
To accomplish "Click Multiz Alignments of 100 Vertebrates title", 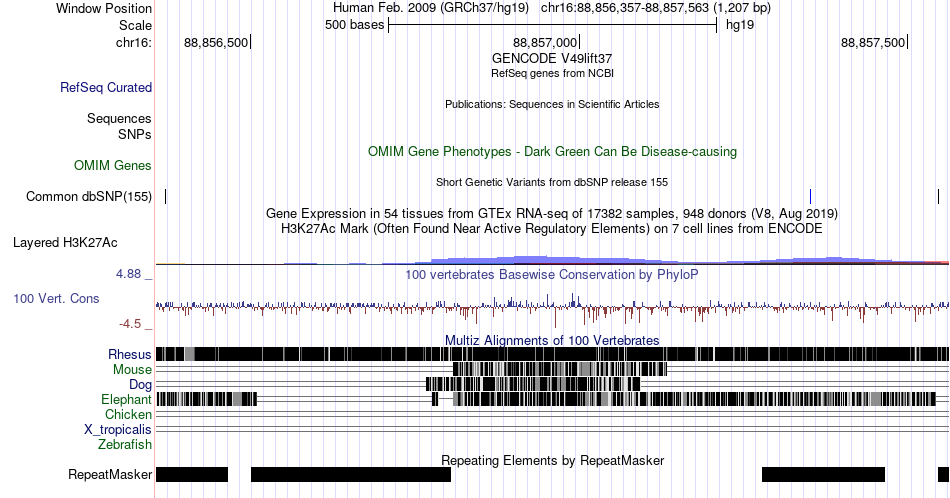I will [x=552, y=340].
